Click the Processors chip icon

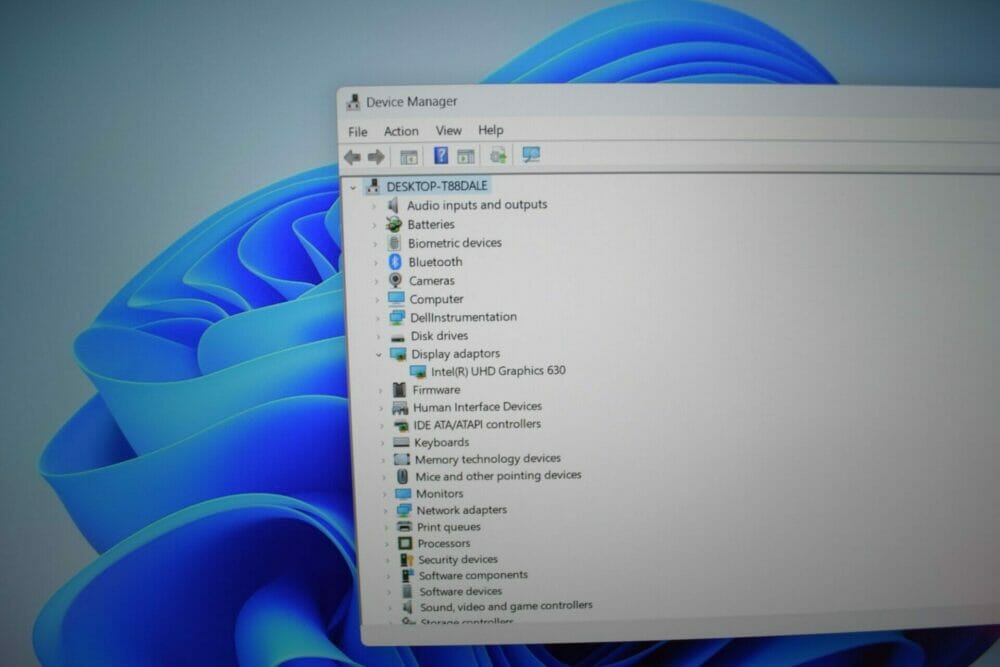pyautogui.click(x=404, y=543)
